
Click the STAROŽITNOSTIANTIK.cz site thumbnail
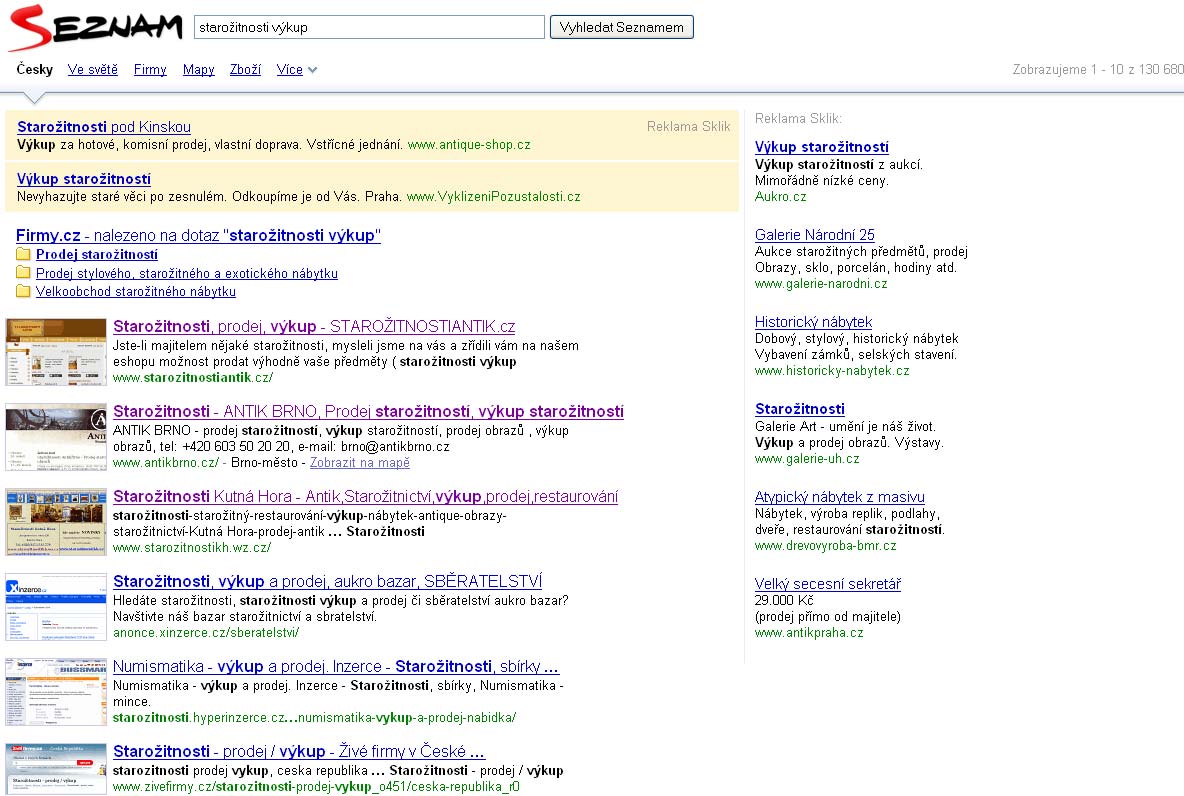[56, 352]
